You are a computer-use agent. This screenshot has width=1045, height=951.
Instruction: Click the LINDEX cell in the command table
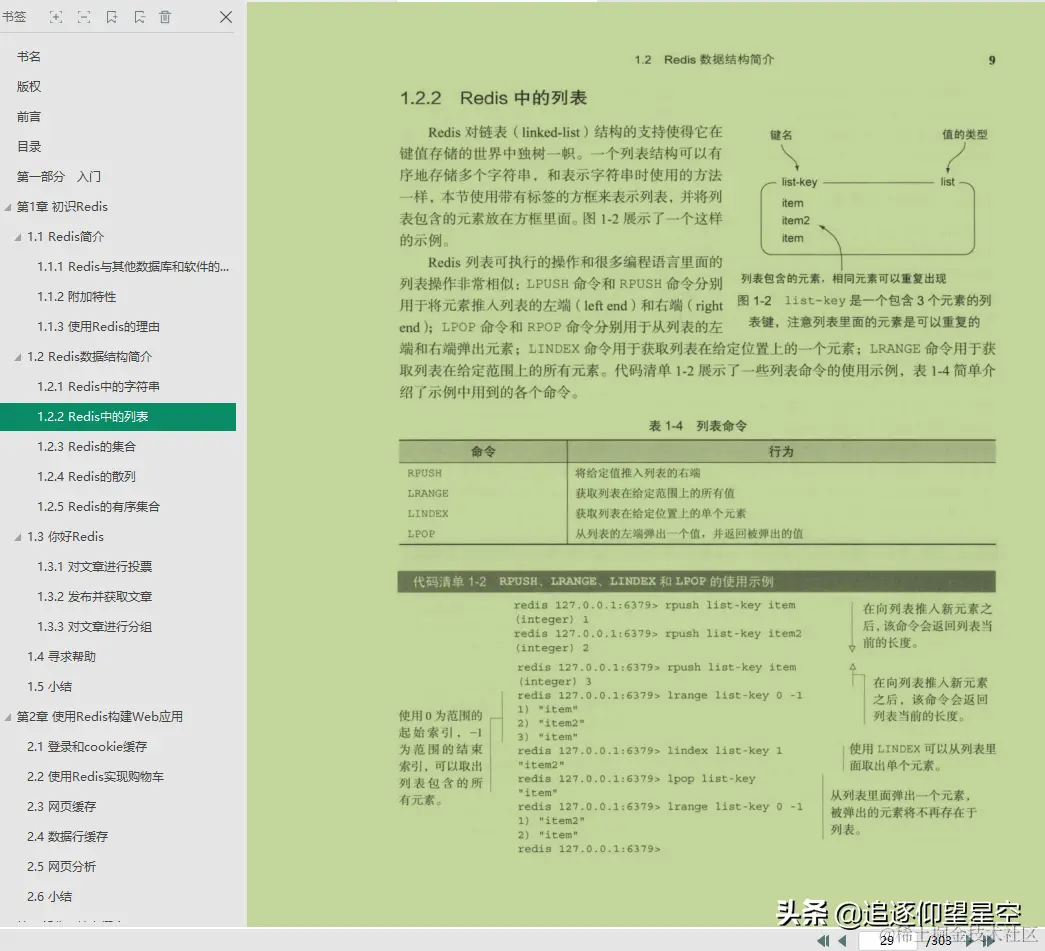click(x=428, y=514)
